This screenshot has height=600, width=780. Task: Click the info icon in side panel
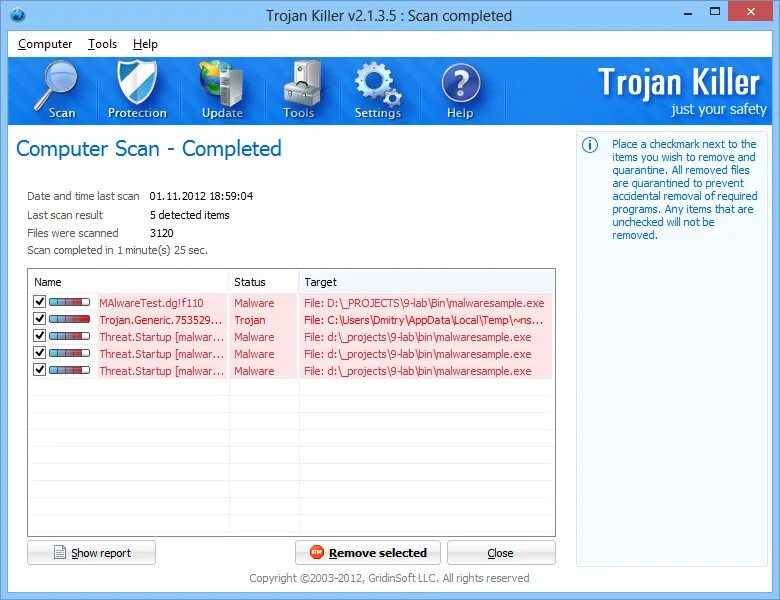tap(590, 145)
